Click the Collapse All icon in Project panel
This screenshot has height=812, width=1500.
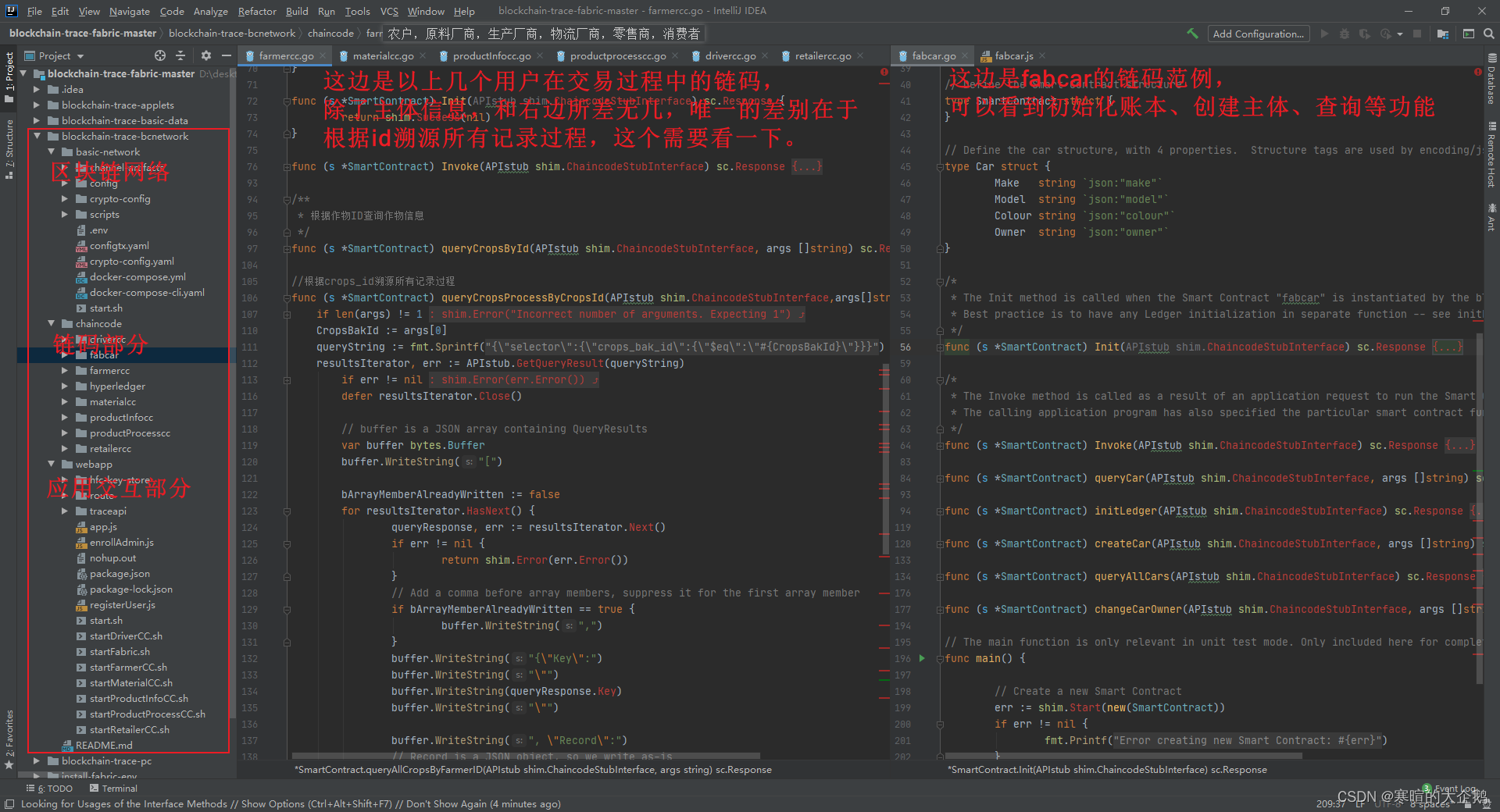point(180,55)
